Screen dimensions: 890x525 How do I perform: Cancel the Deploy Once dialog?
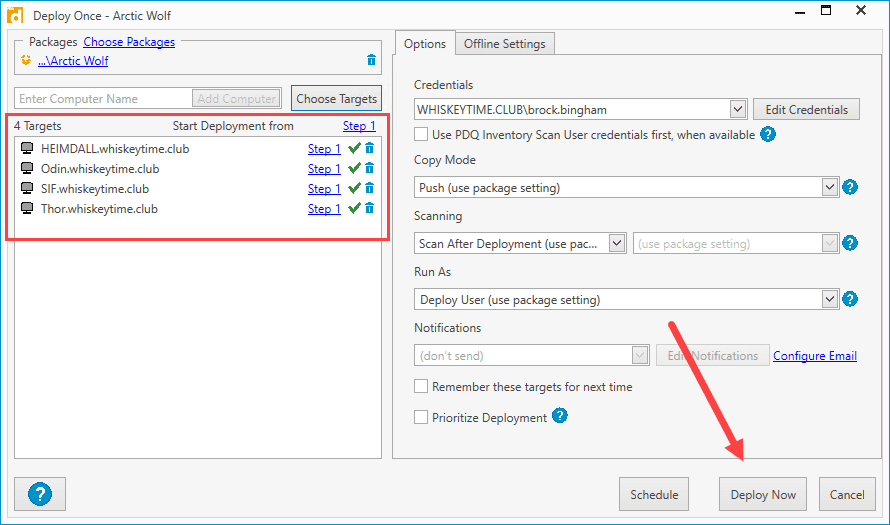(847, 494)
